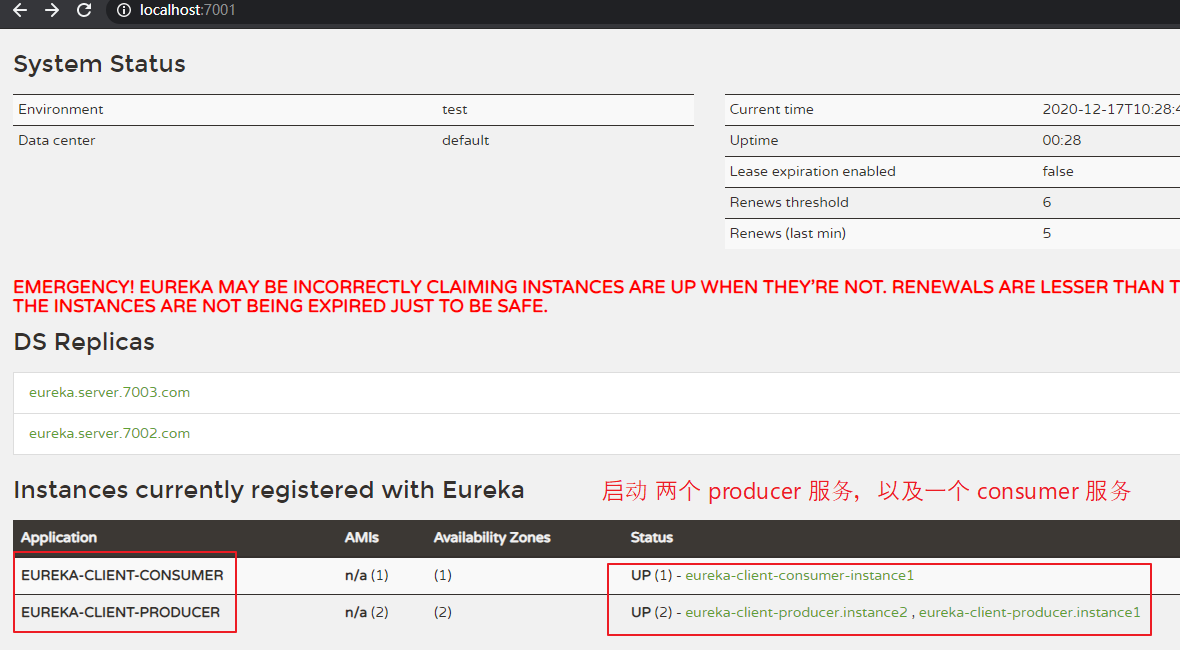Select renews last min value 5
This screenshot has height=650, width=1180.
click(1047, 233)
